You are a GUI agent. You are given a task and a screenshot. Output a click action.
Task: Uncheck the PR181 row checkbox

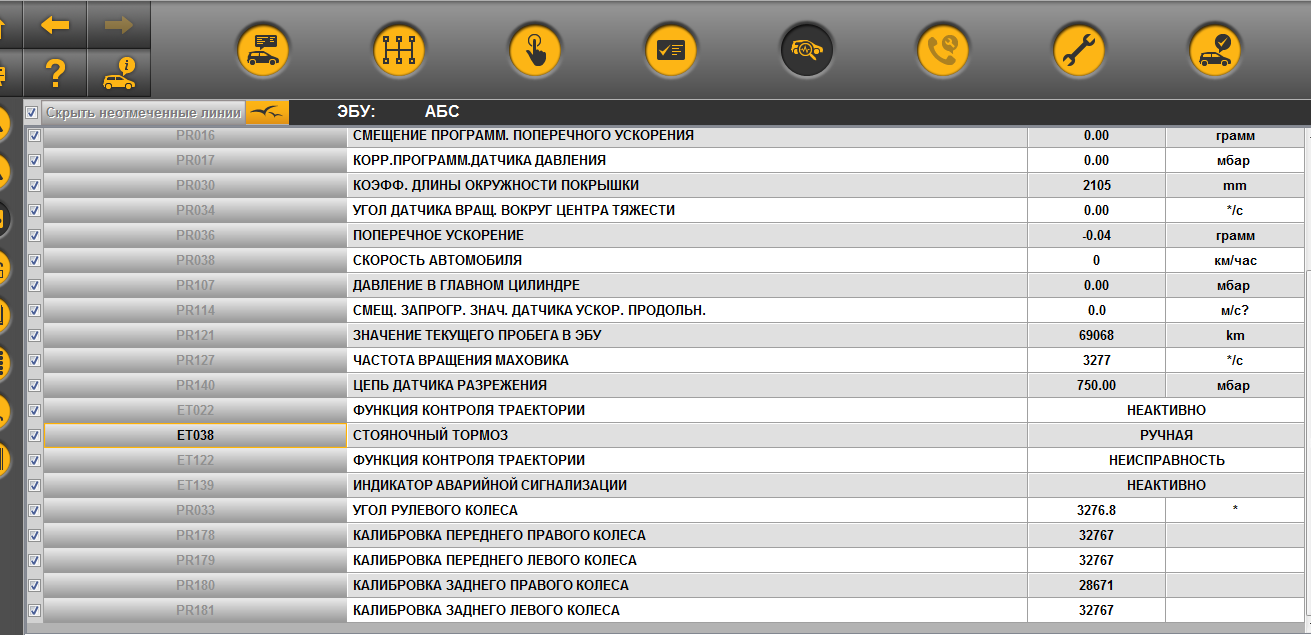34,610
